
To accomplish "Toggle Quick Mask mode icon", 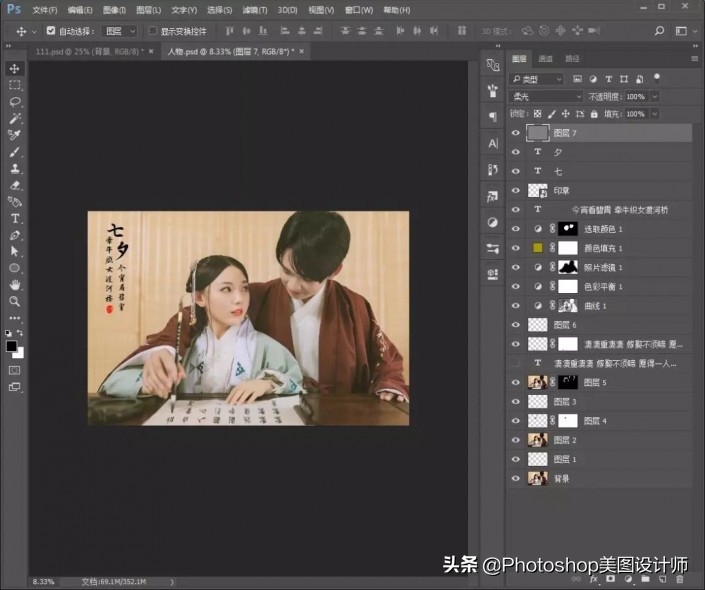I will point(14,370).
